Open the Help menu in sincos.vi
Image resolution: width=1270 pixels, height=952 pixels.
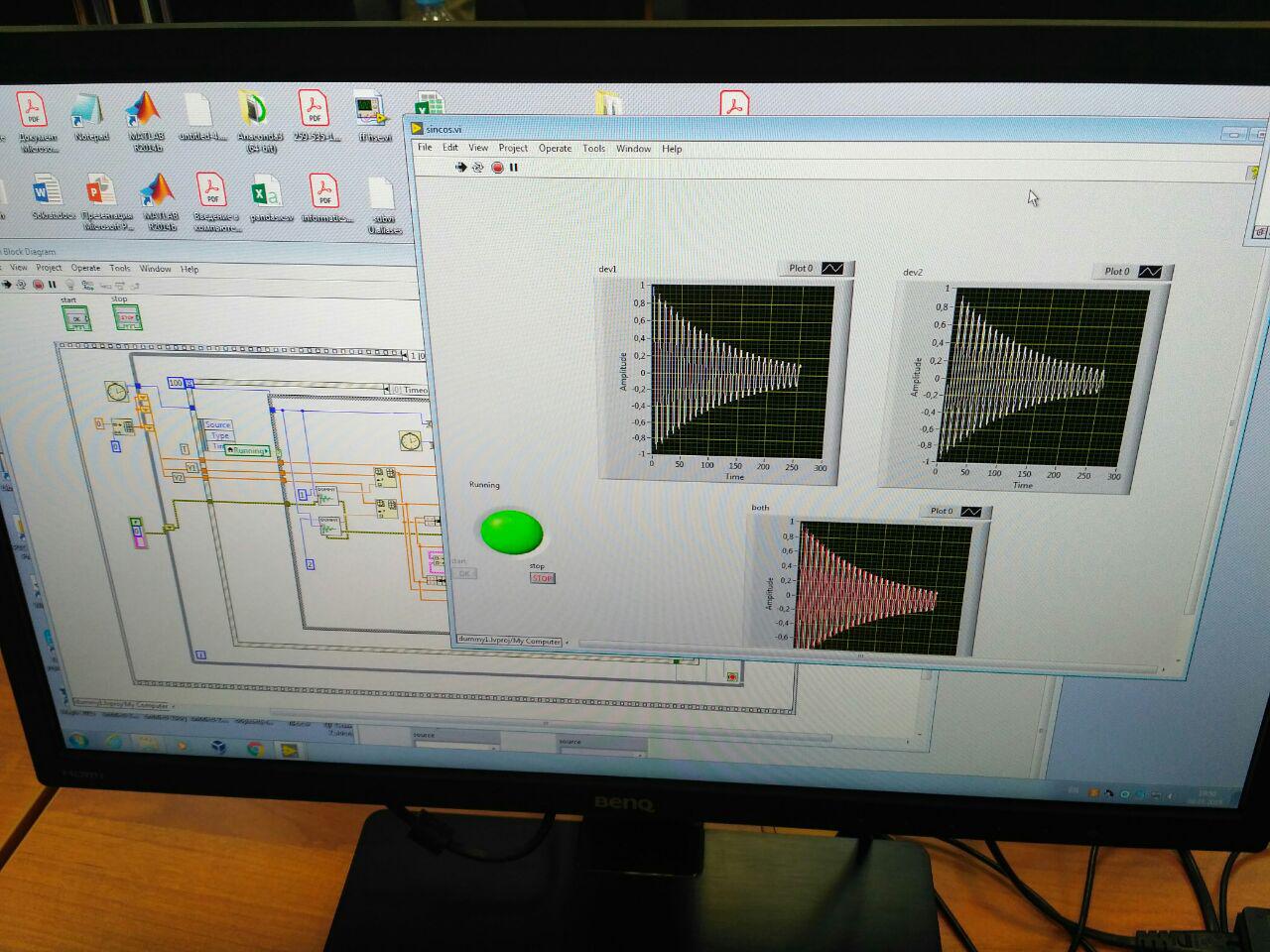[672, 149]
